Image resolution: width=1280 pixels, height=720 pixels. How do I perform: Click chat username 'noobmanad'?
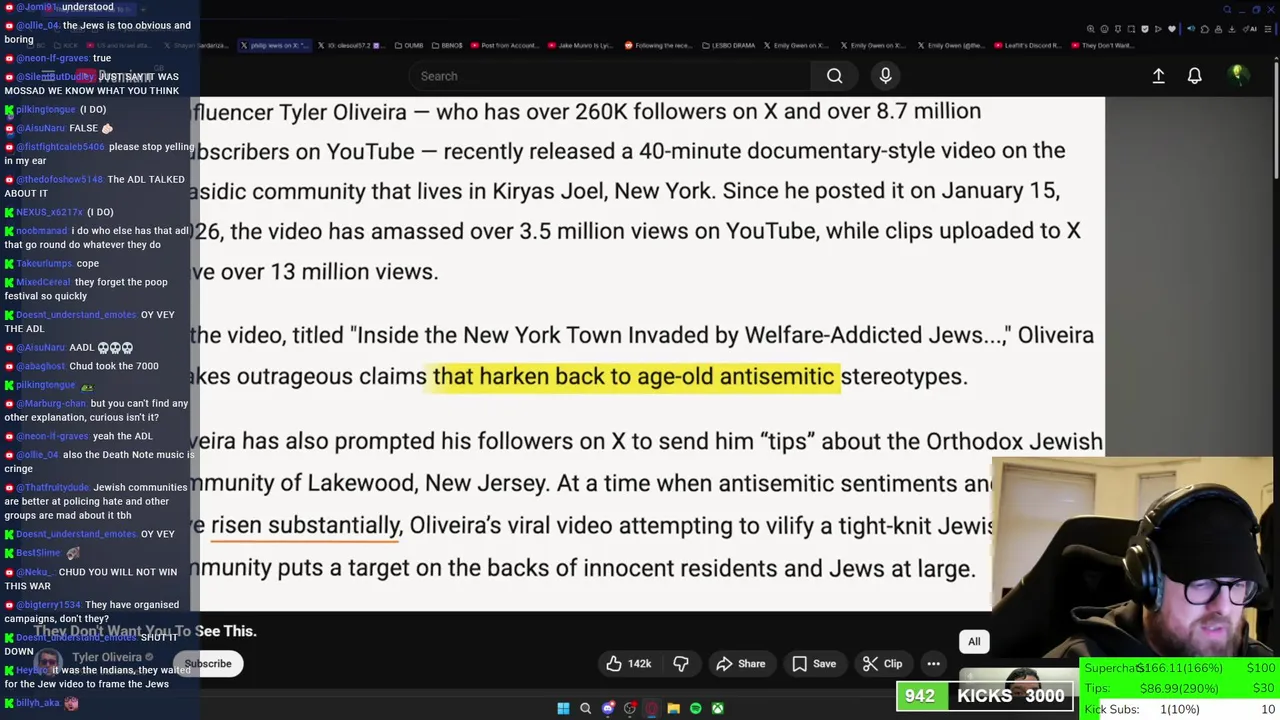tap(41, 231)
